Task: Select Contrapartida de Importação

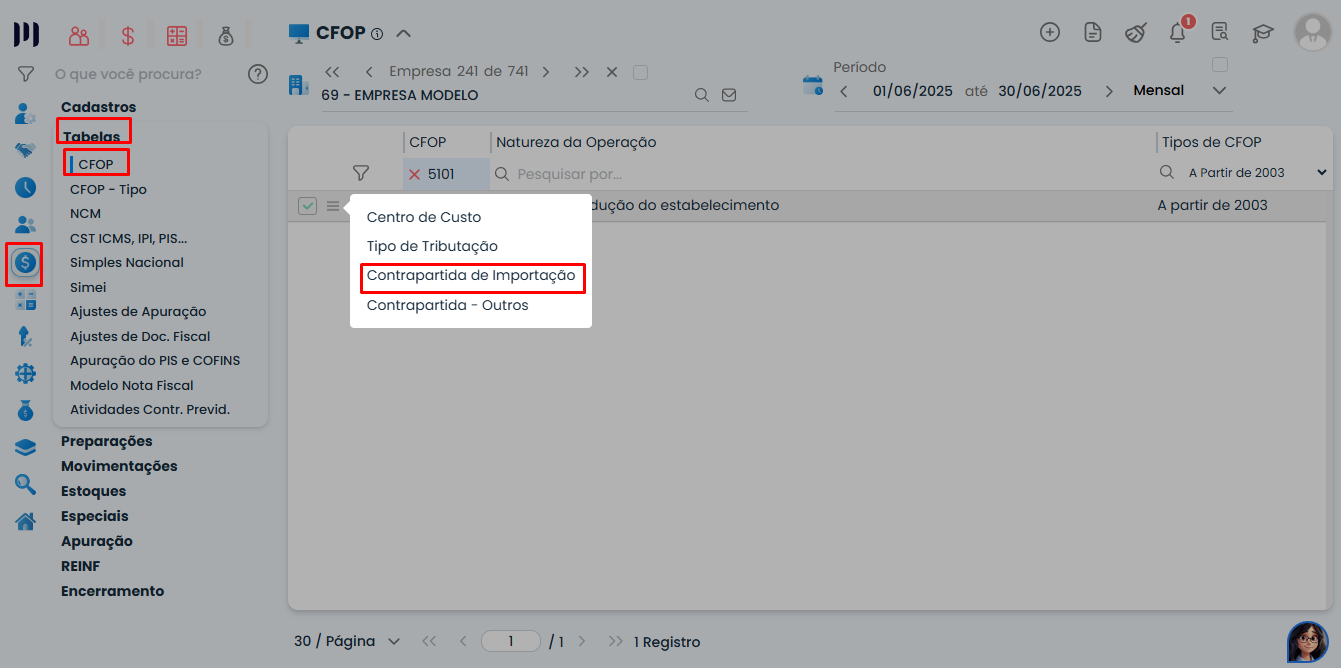Action: click(x=471, y=276)
